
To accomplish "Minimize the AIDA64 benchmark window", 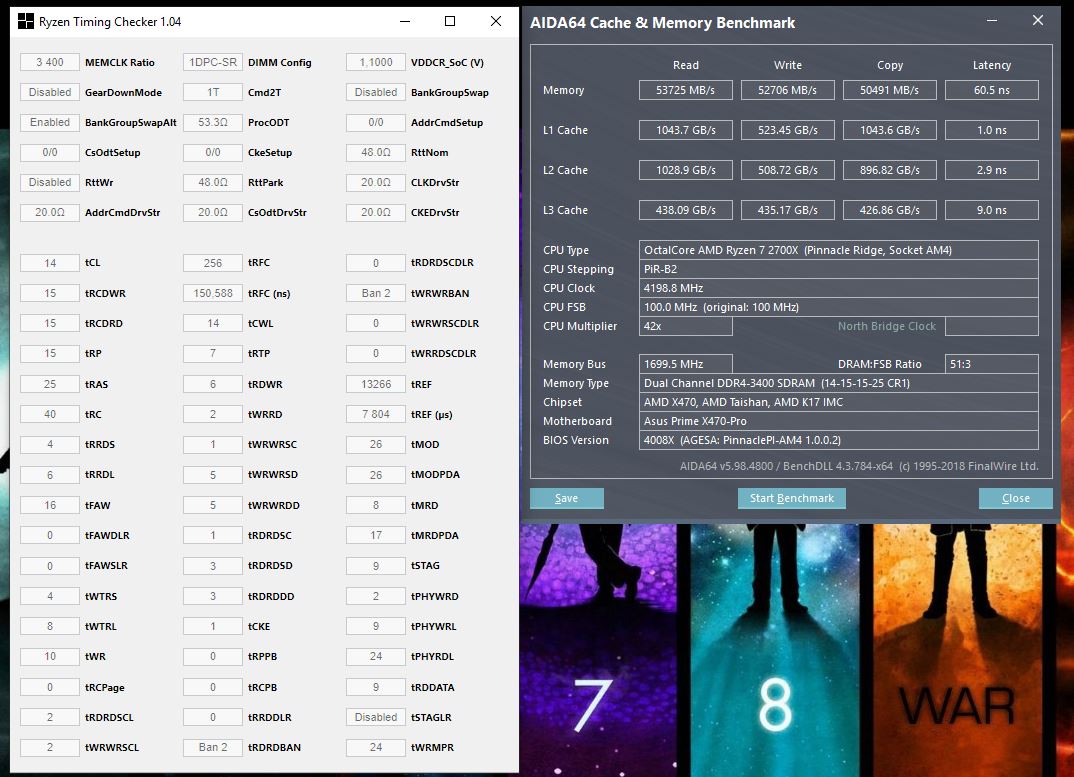I will tap(992, 21).
